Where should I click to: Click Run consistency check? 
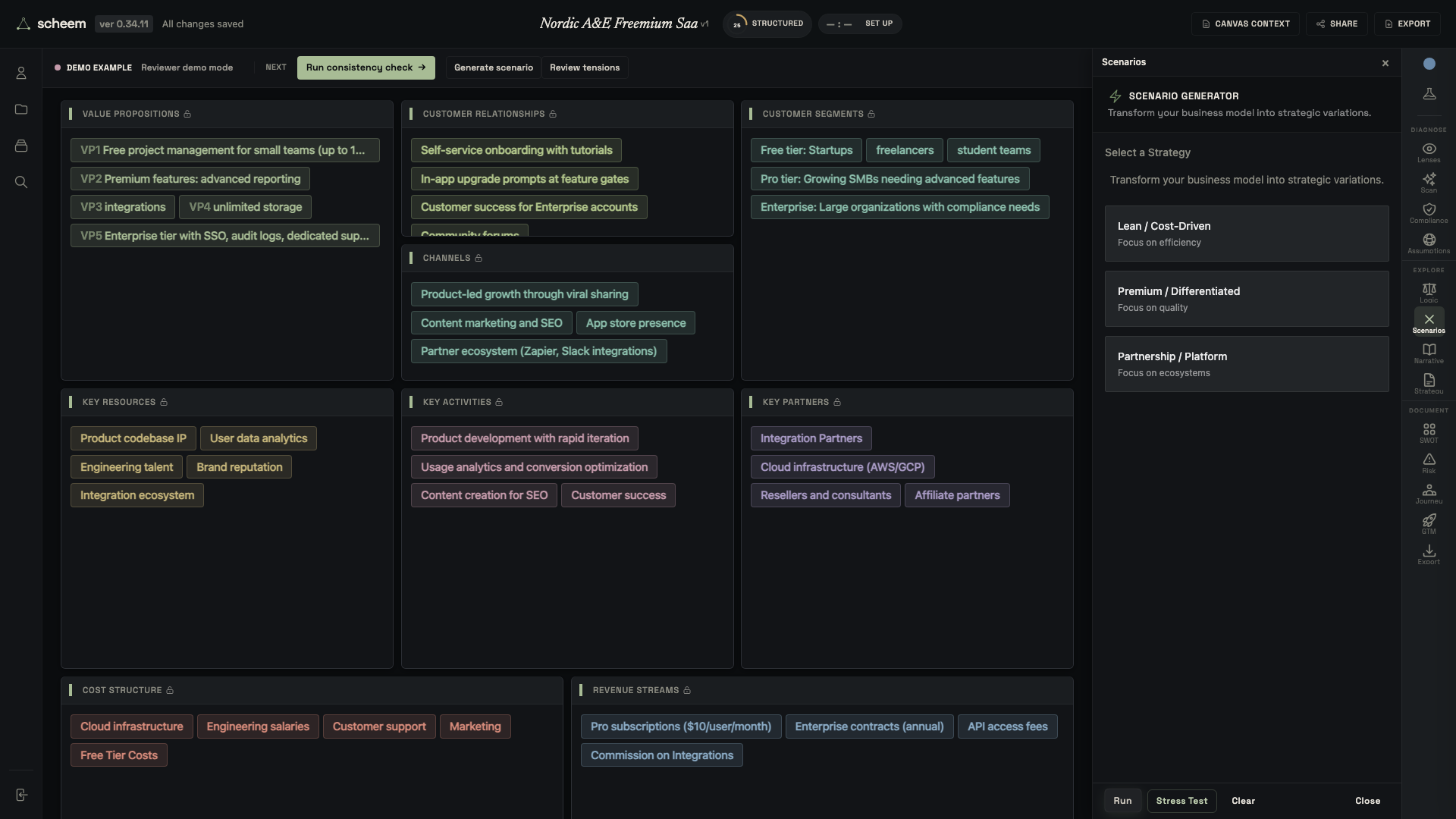366,67
